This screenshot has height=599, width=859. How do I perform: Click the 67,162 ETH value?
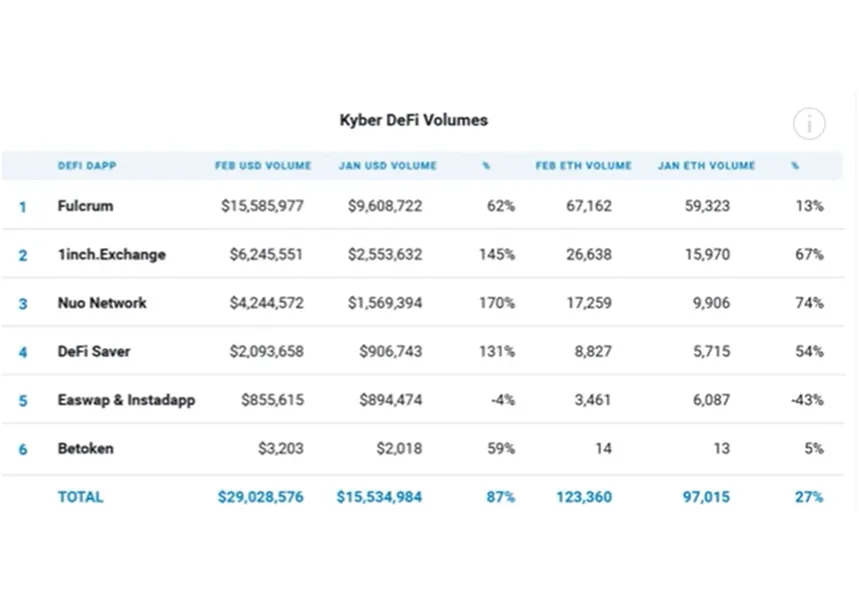tap(589, 206)
